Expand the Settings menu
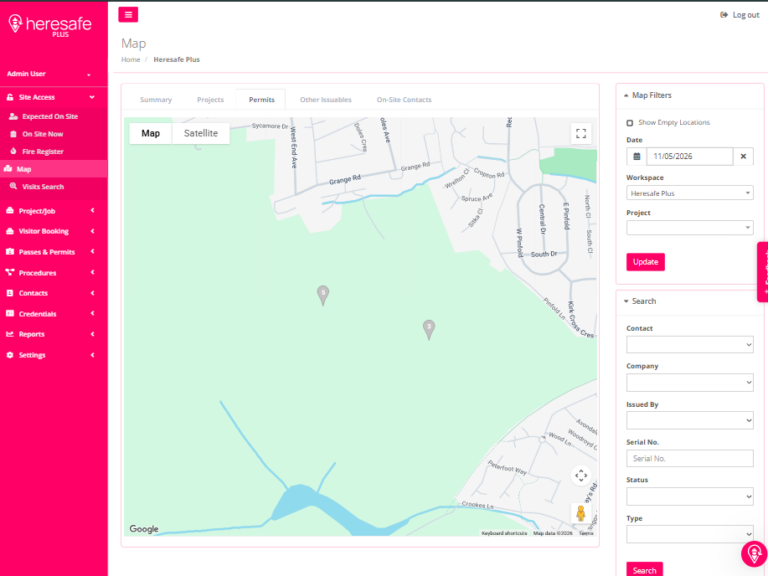This screenshot has height=576, width=768. [54, 355]
